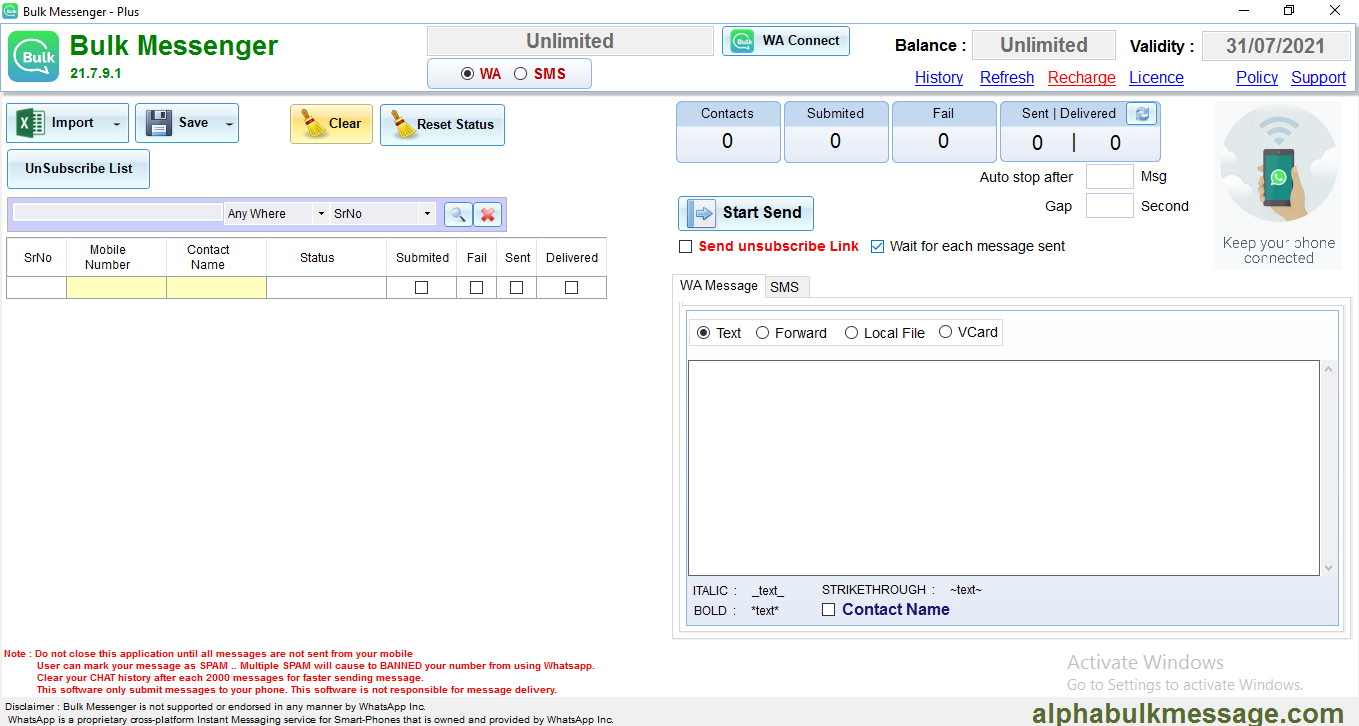Image resolution: width=1359 pixels, height=726 pixels.
Task: Choose the Local File radio option
Action: point(852,333)
